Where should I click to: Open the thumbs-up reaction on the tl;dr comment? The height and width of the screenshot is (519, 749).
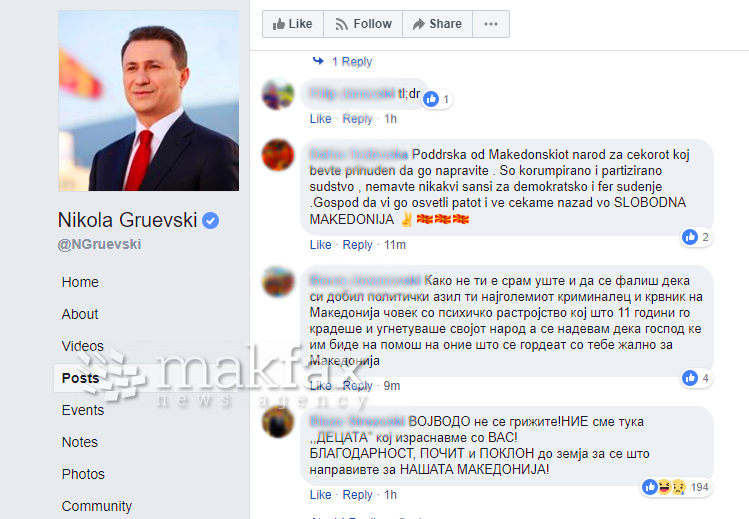coord(431,99)
